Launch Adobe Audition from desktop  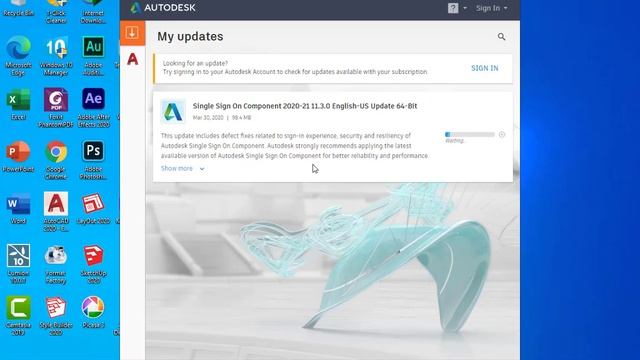click(x=93, y=55)
